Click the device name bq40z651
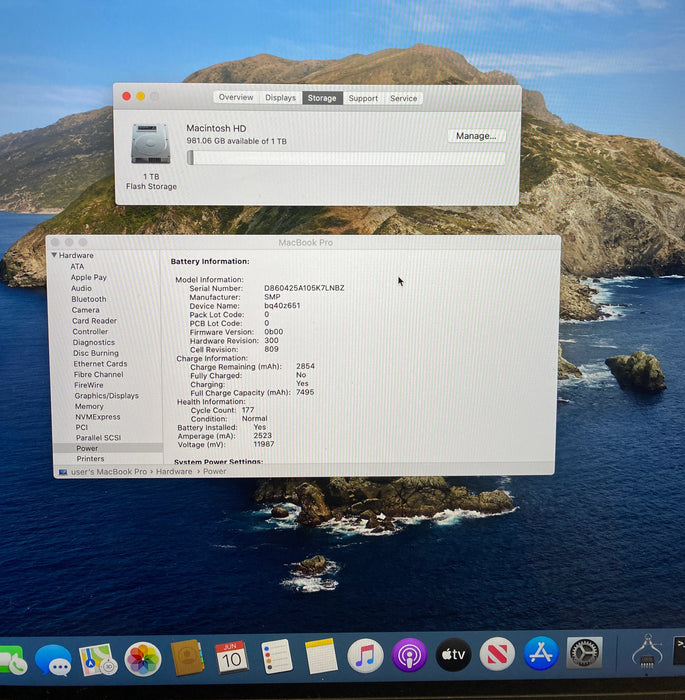The width and height of the screenshot is (685, 700). (282, 305)
